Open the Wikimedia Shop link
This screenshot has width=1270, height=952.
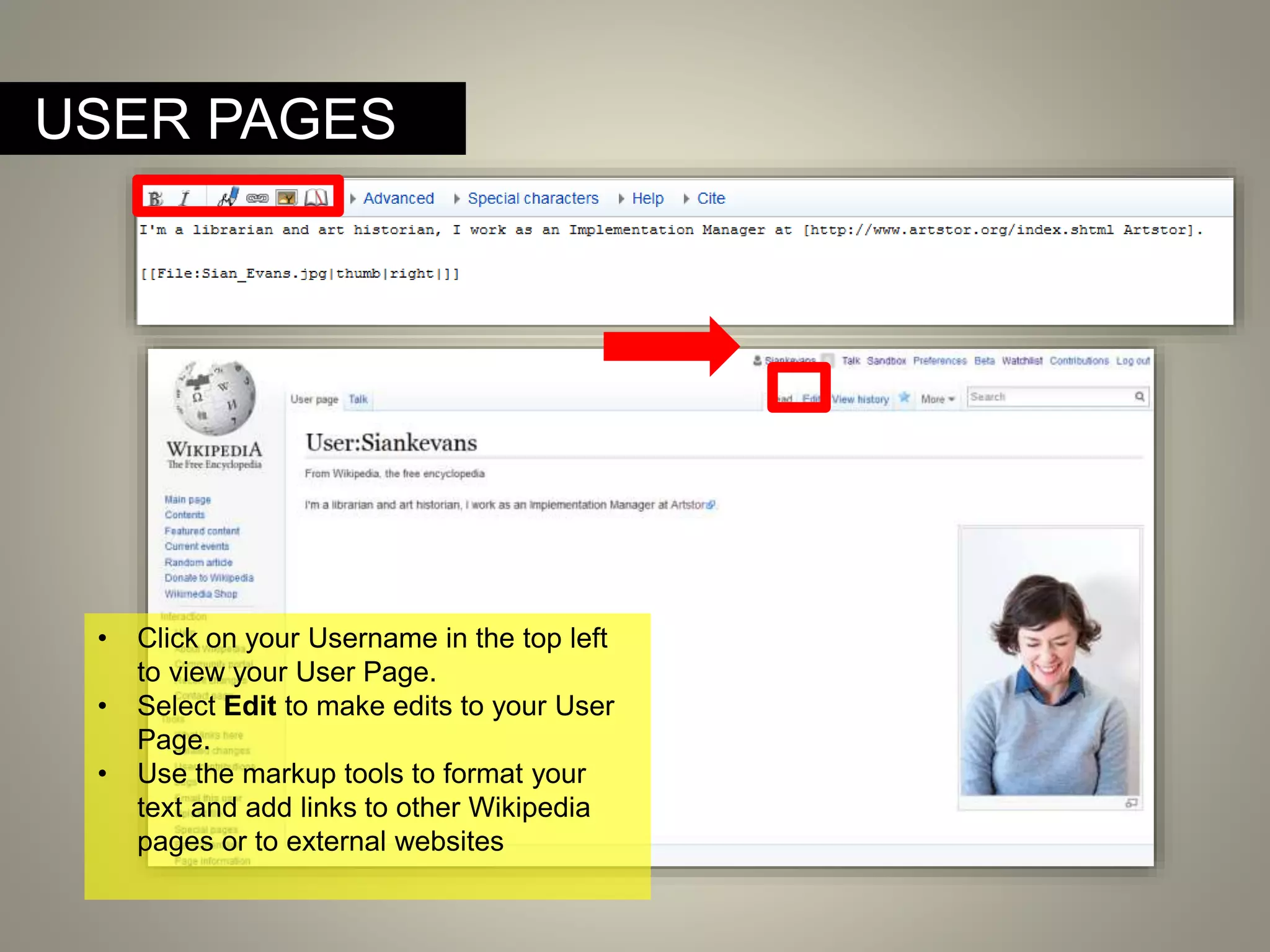click(200, 594)
